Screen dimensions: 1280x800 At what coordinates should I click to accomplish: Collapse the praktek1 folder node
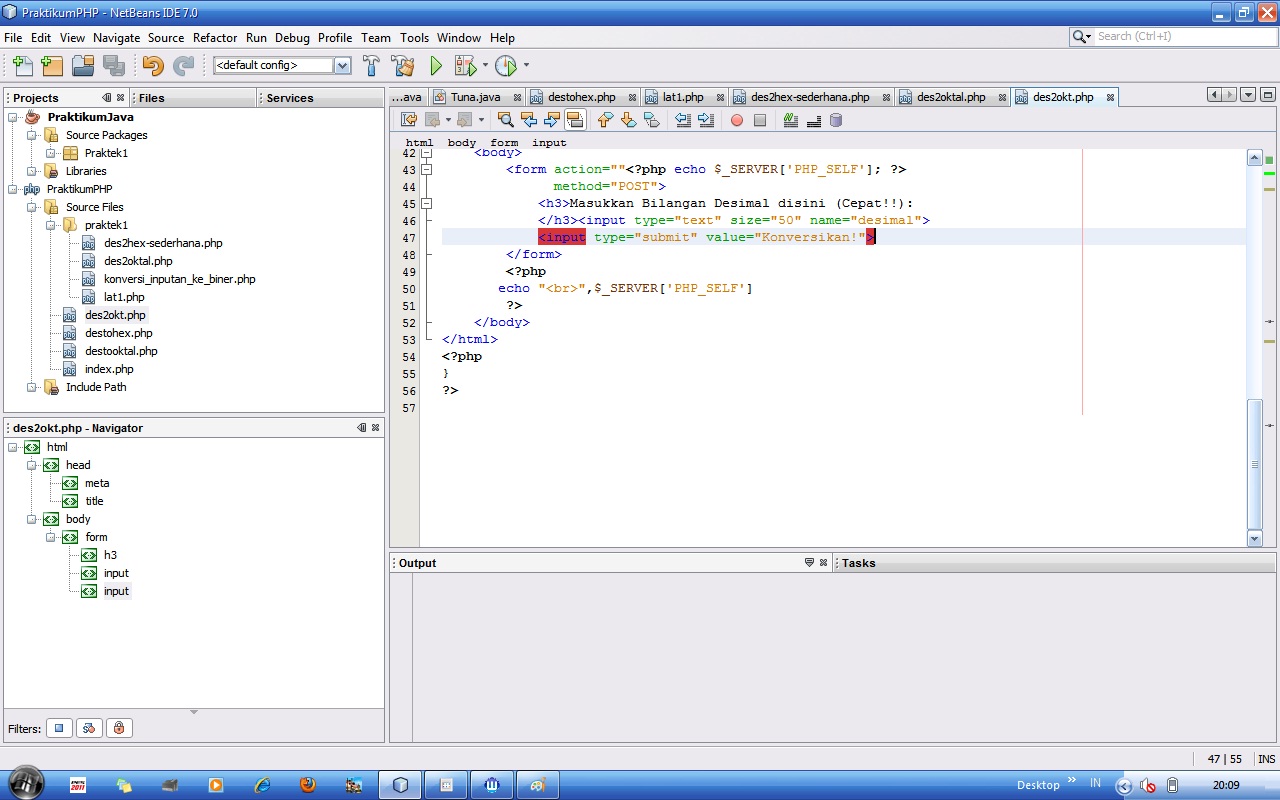(x=50, y=225)
